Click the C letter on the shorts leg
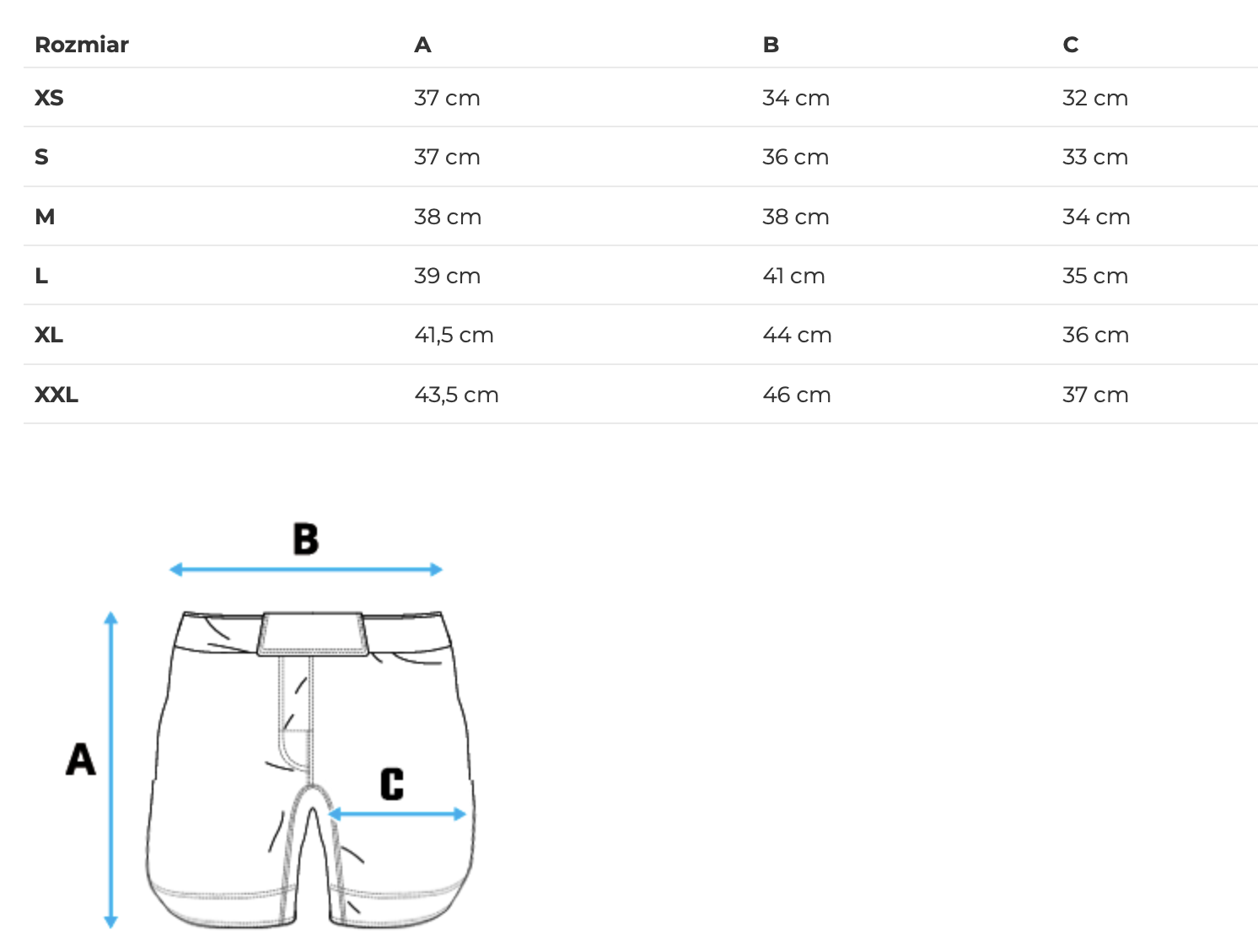Screen dimensions: 1258x952 pos(392,783)
